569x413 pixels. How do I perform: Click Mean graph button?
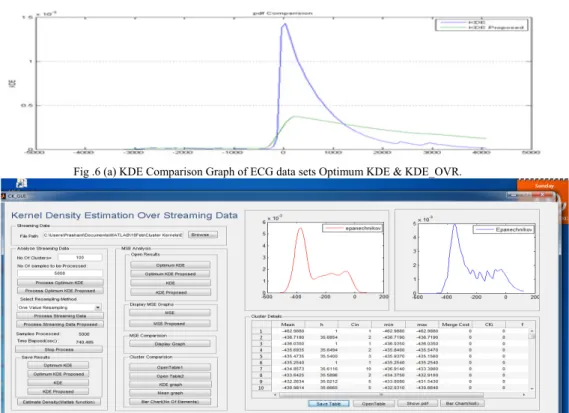pos(170,393)
